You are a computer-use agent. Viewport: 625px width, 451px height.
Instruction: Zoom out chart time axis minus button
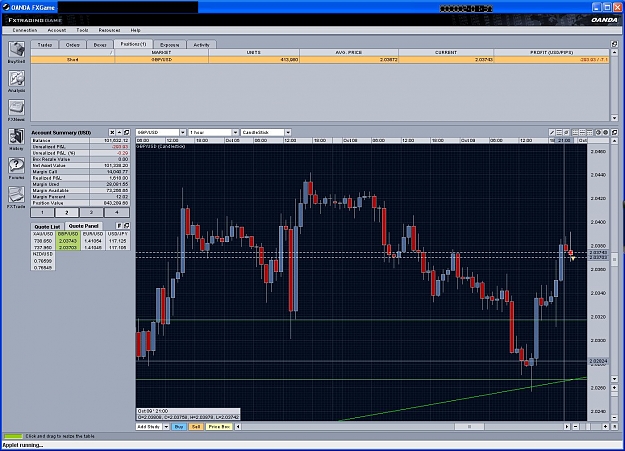(576, 427)
